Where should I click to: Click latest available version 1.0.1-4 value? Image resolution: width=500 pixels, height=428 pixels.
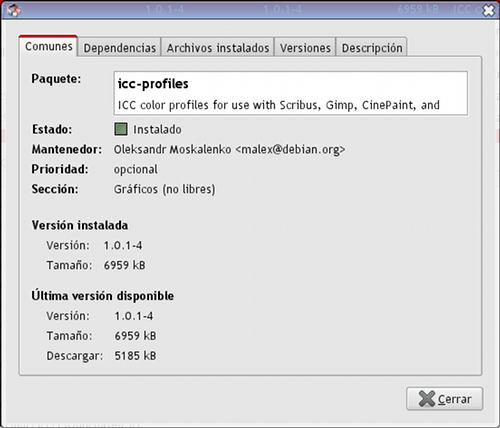134,316
